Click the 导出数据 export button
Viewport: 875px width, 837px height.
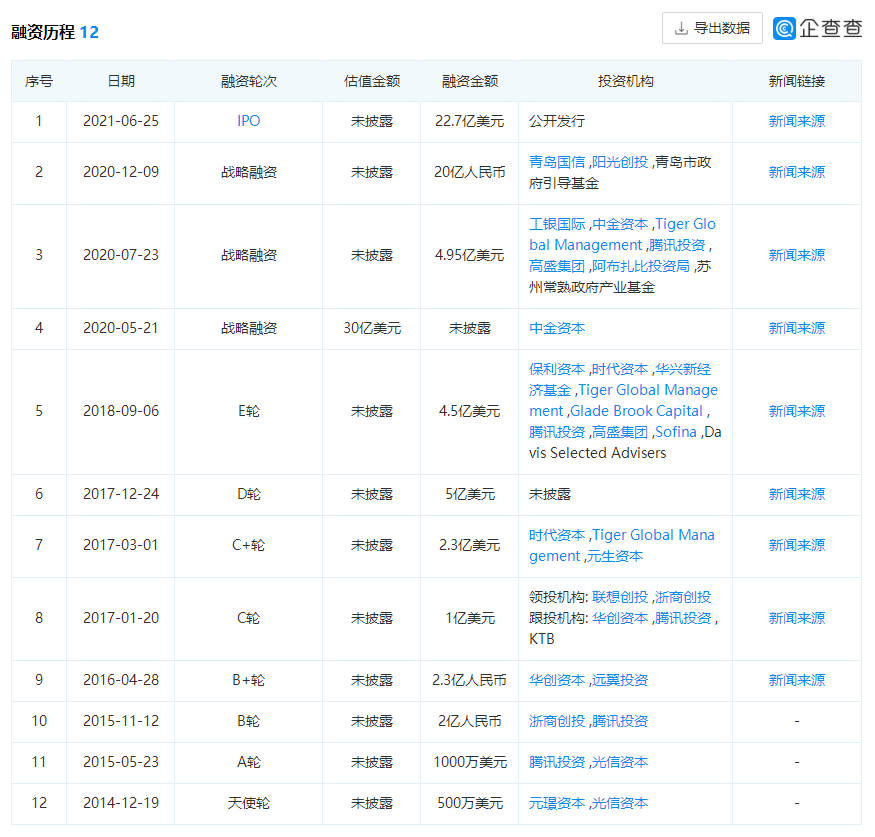click(x=712, y=28)
